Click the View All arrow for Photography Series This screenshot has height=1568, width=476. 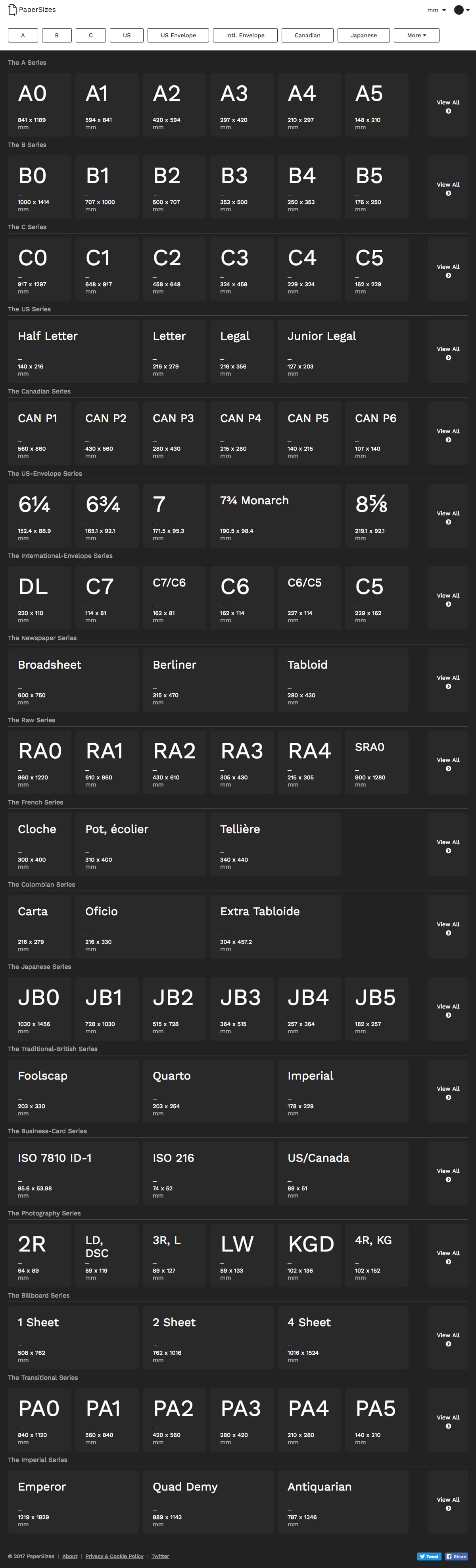(x=448, y=1262)
